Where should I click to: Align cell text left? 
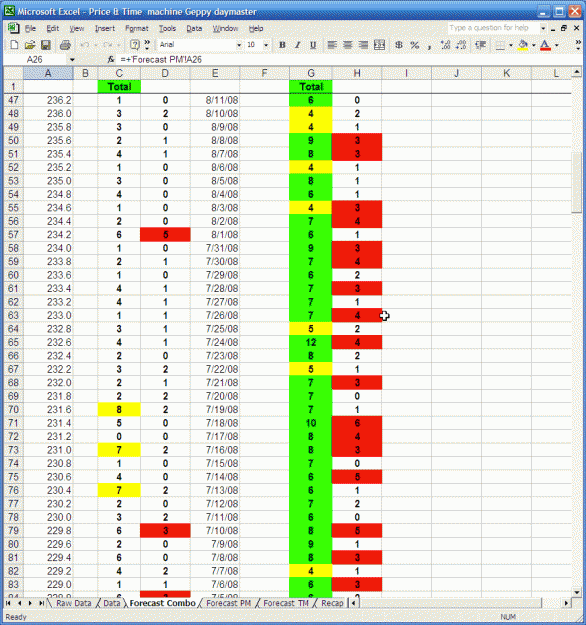(x=332, y=45)
